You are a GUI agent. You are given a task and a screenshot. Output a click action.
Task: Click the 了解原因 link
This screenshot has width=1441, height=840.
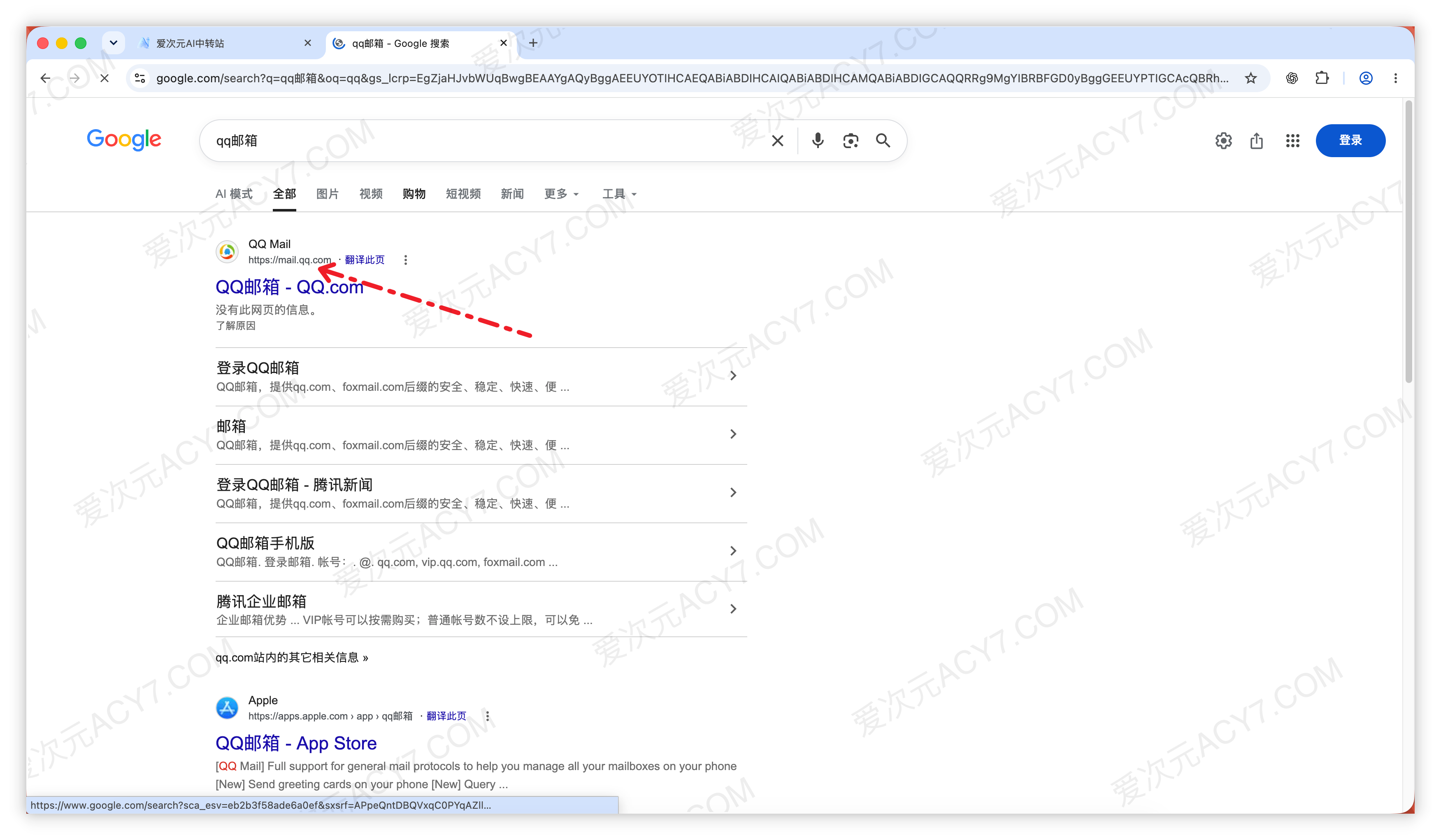point(236,326)
